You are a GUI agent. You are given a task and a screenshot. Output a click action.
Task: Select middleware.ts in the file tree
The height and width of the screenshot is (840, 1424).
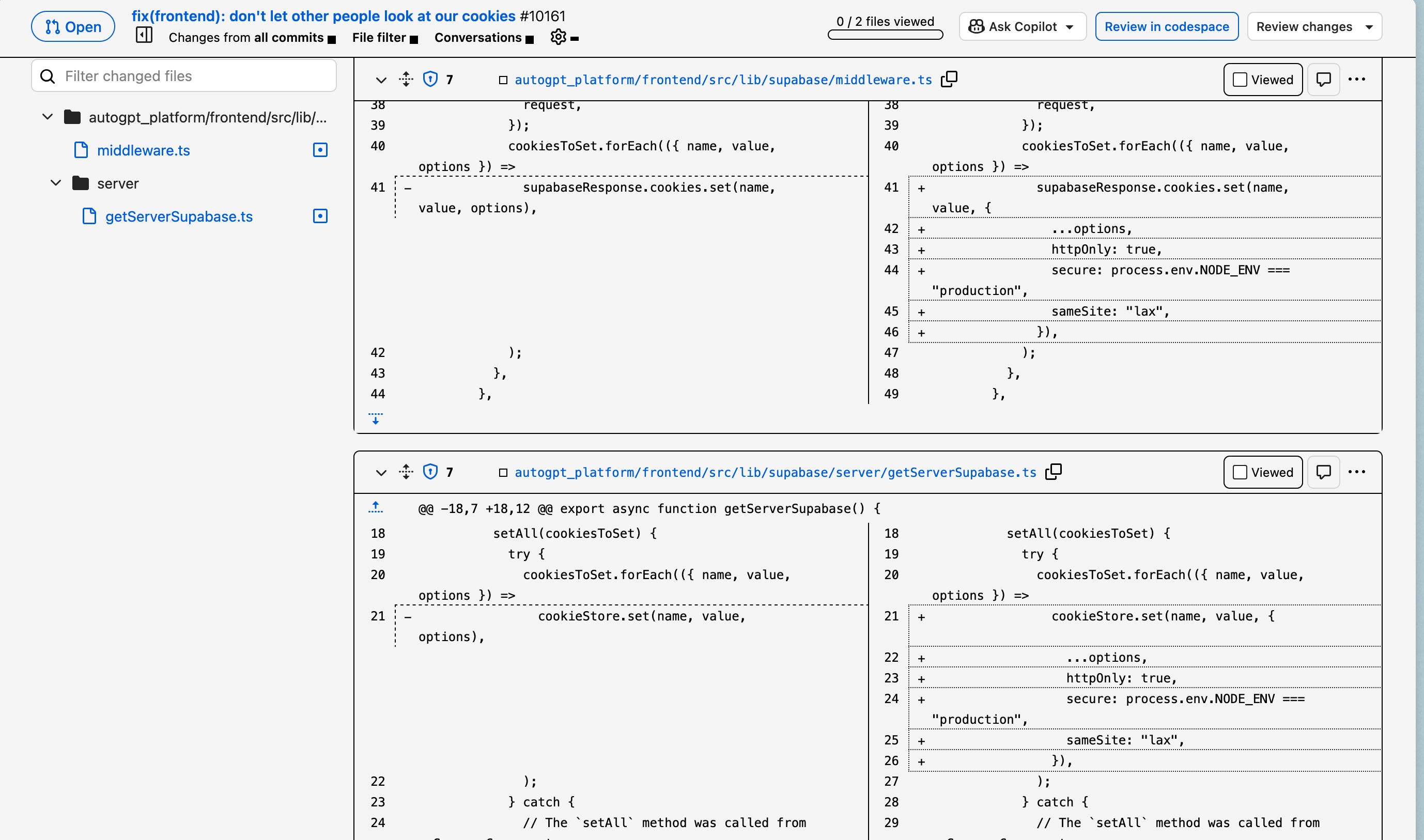(x=143, y=150)
